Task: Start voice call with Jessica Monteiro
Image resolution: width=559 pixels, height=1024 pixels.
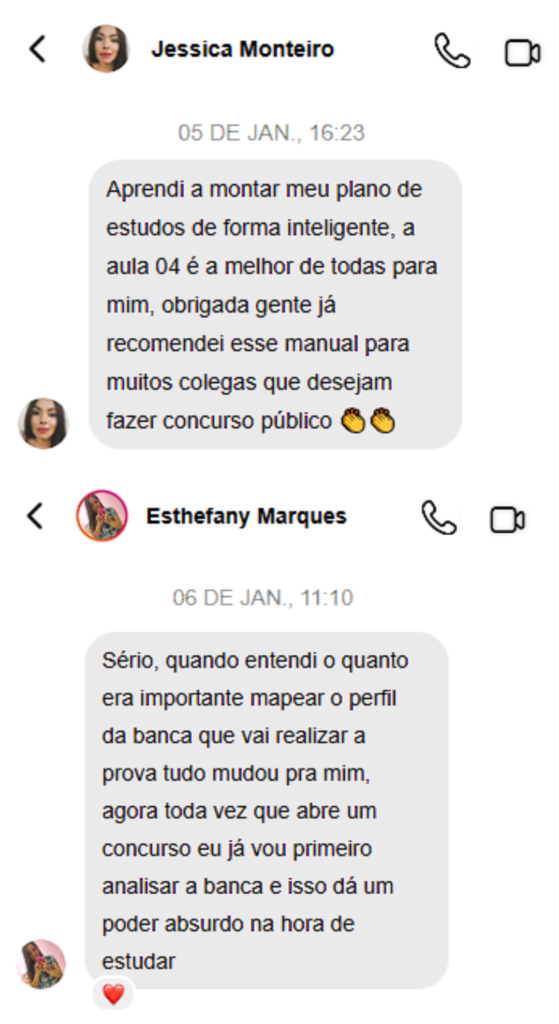Action: click(452, 51)
